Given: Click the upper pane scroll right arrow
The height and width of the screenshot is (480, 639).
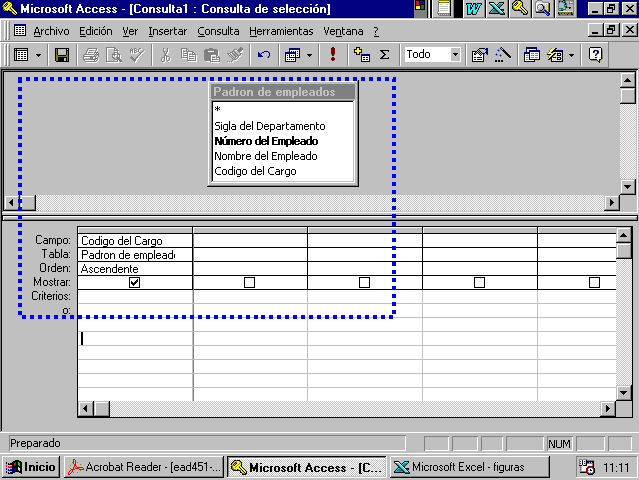Looking at the screenshot, I should tap(612, 202).
